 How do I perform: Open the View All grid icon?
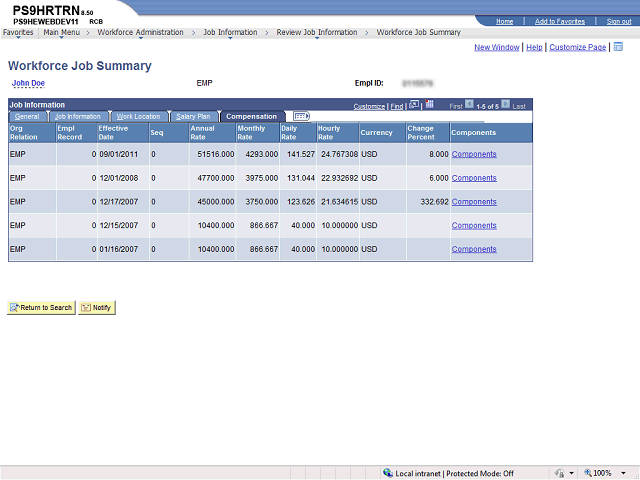point(414,104)
